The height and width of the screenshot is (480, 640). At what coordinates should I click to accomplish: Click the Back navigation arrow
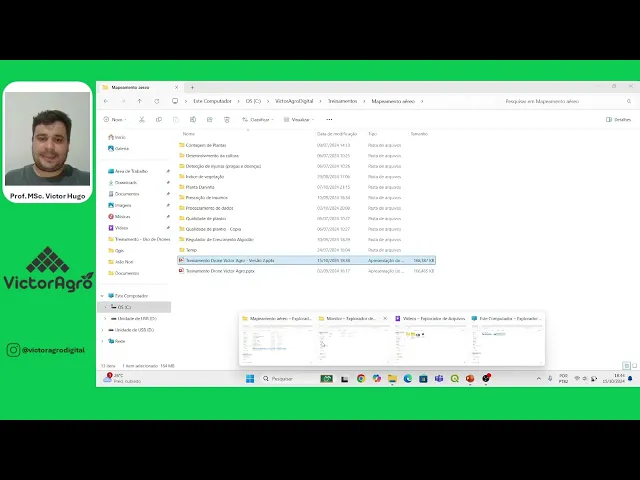click(106, 101)
